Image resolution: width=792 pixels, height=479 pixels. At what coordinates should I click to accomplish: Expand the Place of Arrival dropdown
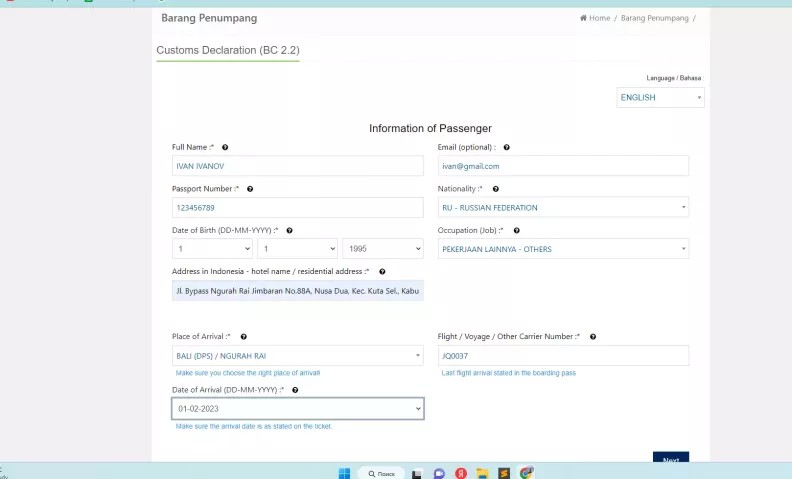(298, 356)
